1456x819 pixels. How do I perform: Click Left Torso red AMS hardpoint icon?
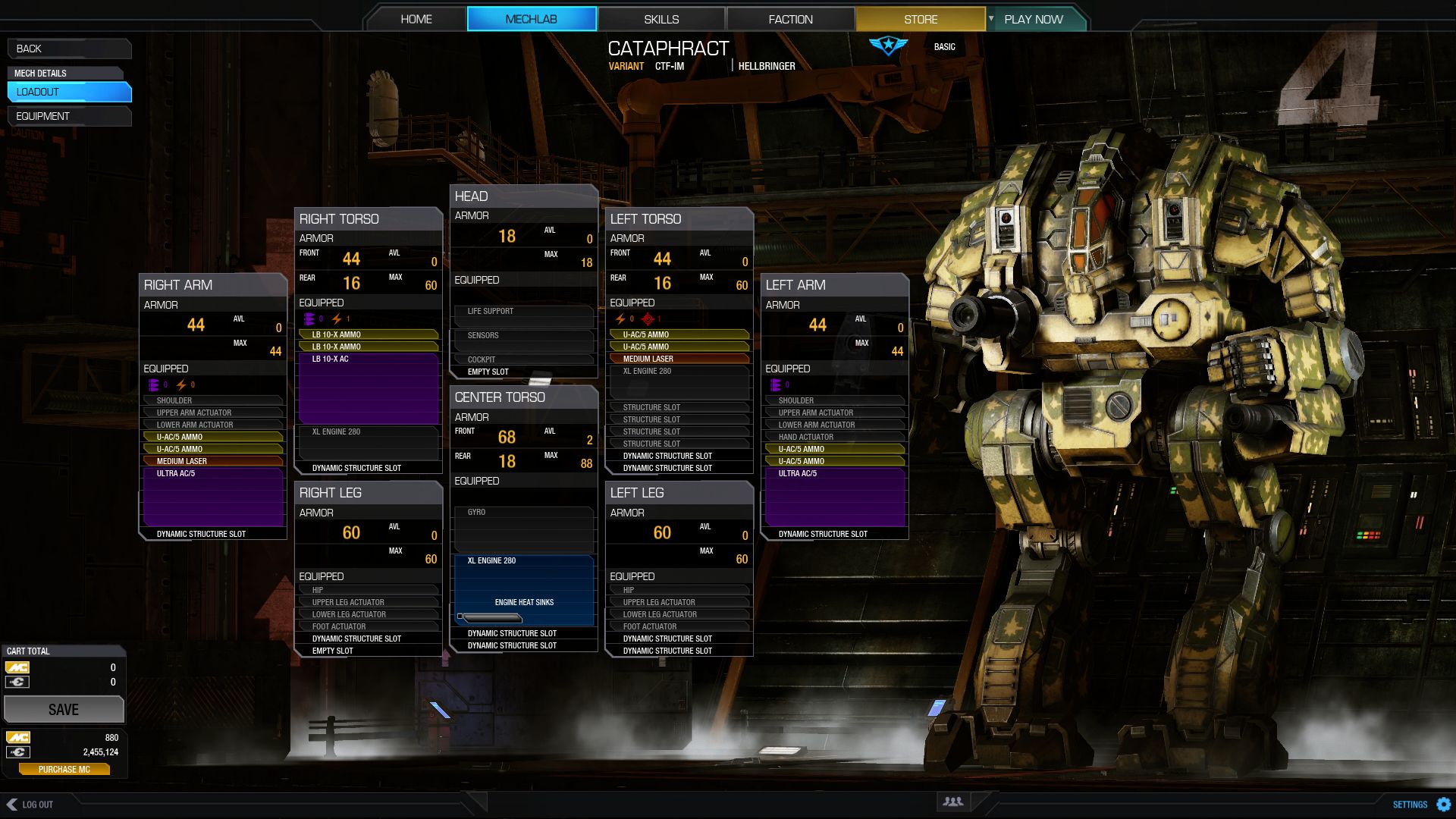(x=648, y=319)
